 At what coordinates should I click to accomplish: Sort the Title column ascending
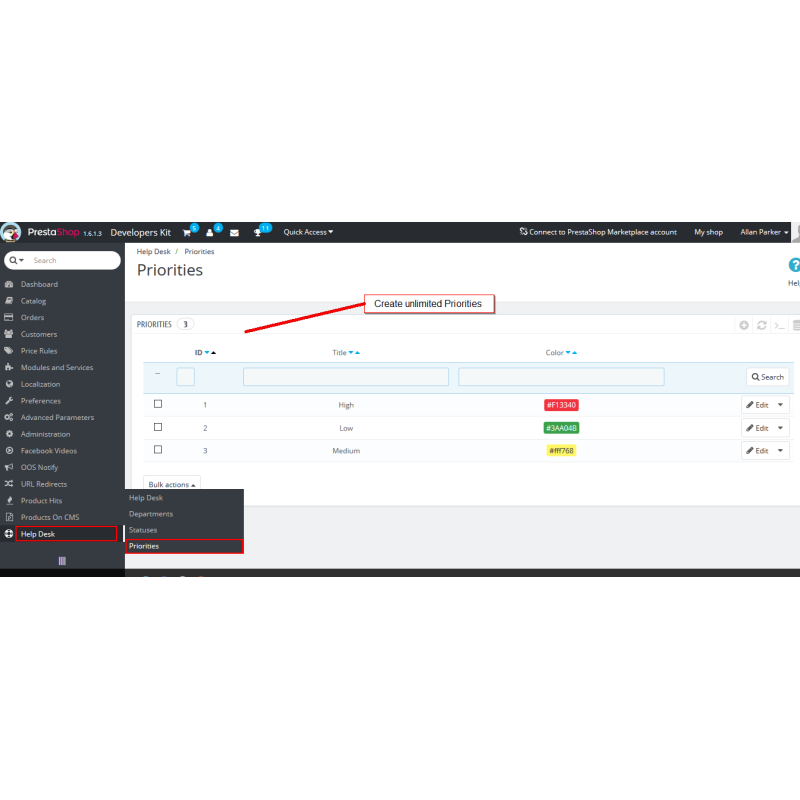(357, 353)
